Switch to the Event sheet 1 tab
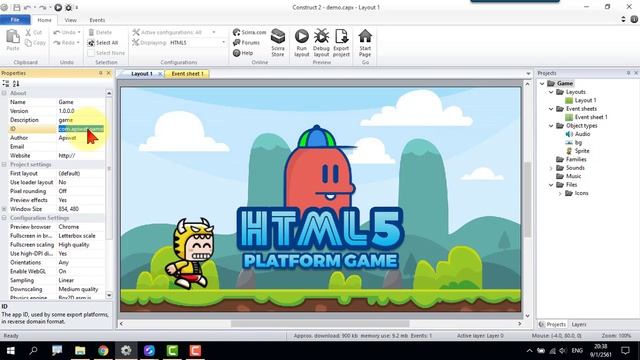Screen dimensions: 640x360 tap(187, 74)
